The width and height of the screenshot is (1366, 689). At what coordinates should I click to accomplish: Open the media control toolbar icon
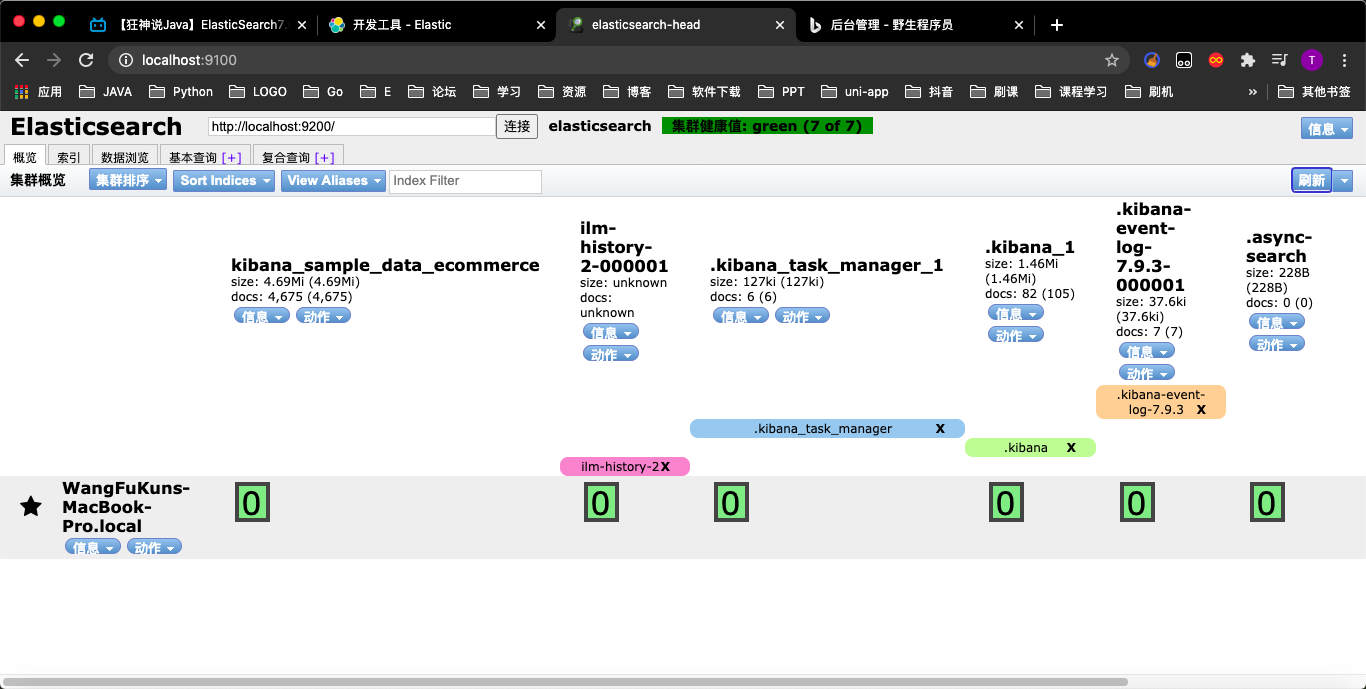pyautogui.click(x=1279, y=60)
